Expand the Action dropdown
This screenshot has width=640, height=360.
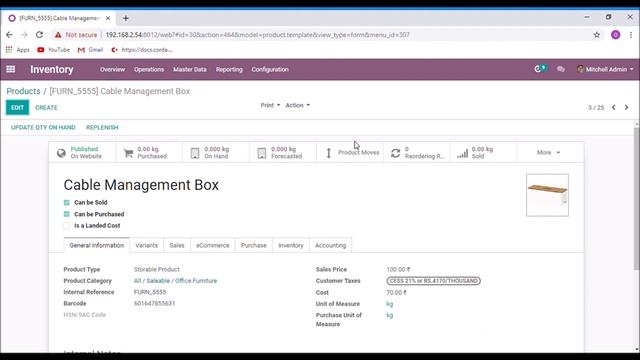coord(298,105)
